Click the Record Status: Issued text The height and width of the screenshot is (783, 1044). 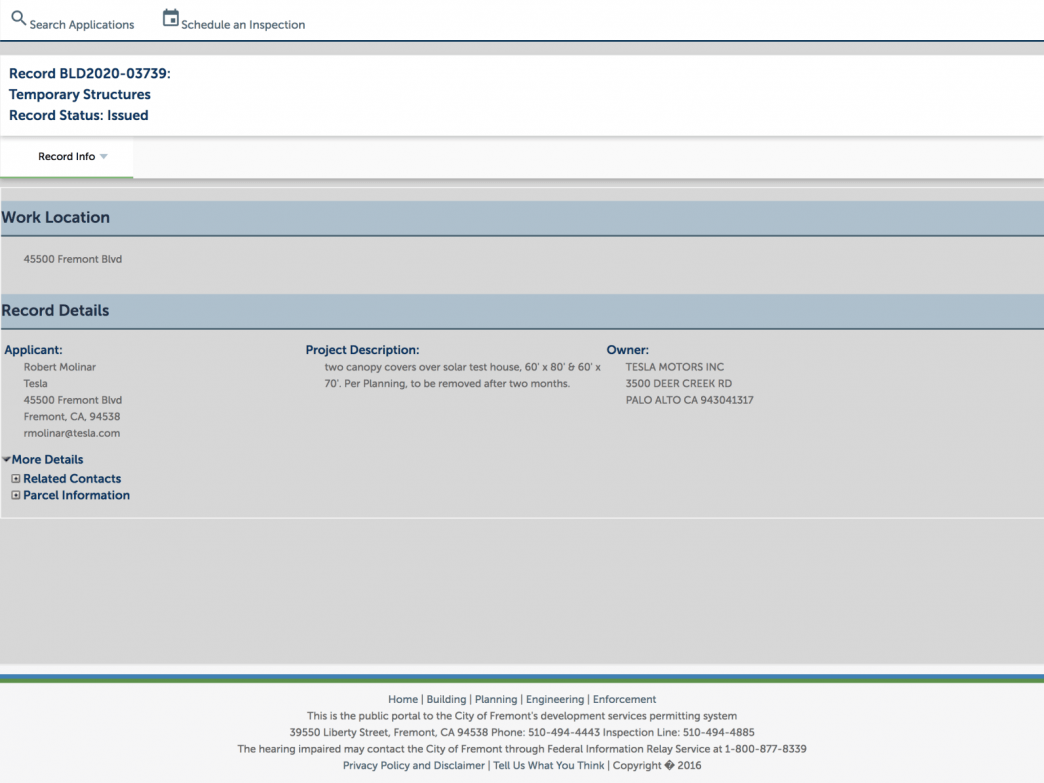point(79,115)
